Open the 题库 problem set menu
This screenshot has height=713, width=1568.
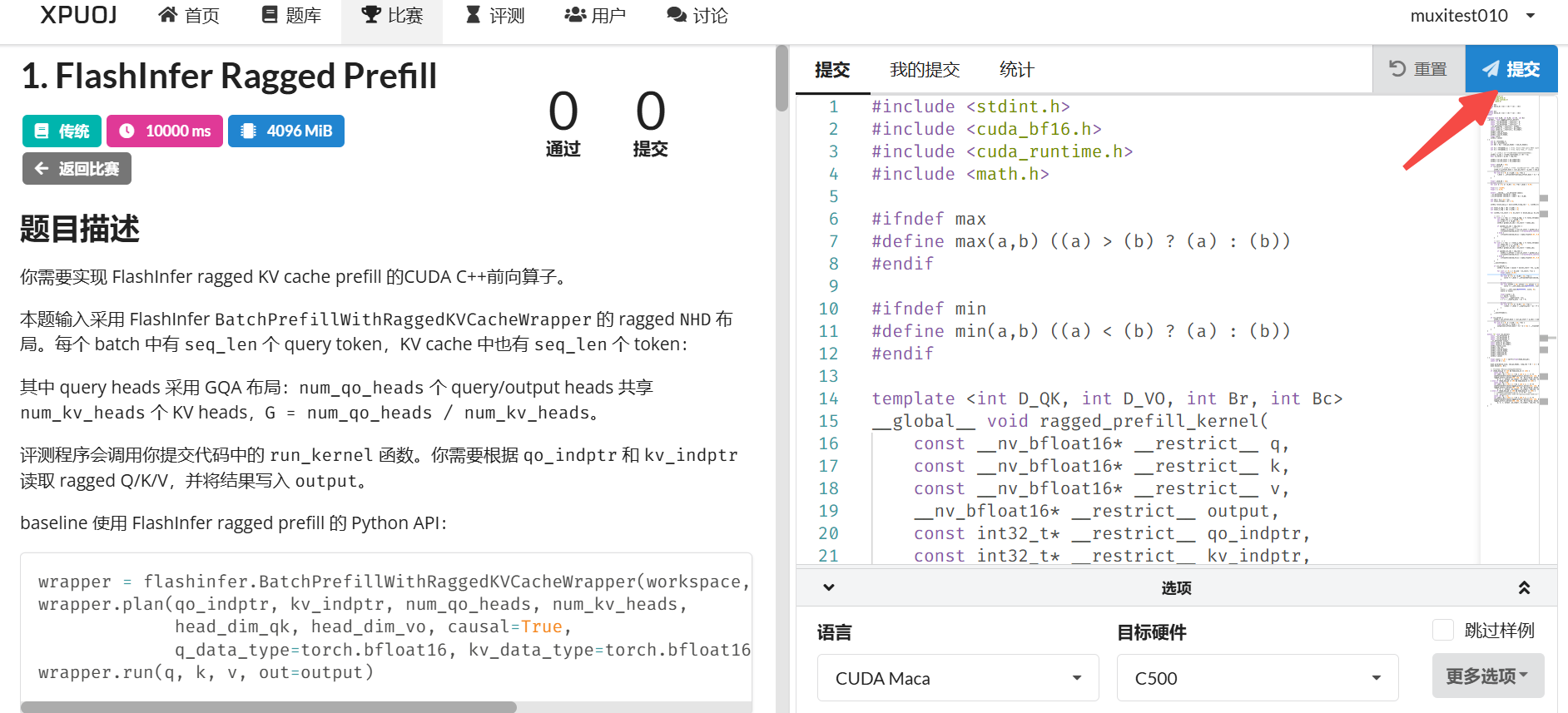[x=291, y=16]
